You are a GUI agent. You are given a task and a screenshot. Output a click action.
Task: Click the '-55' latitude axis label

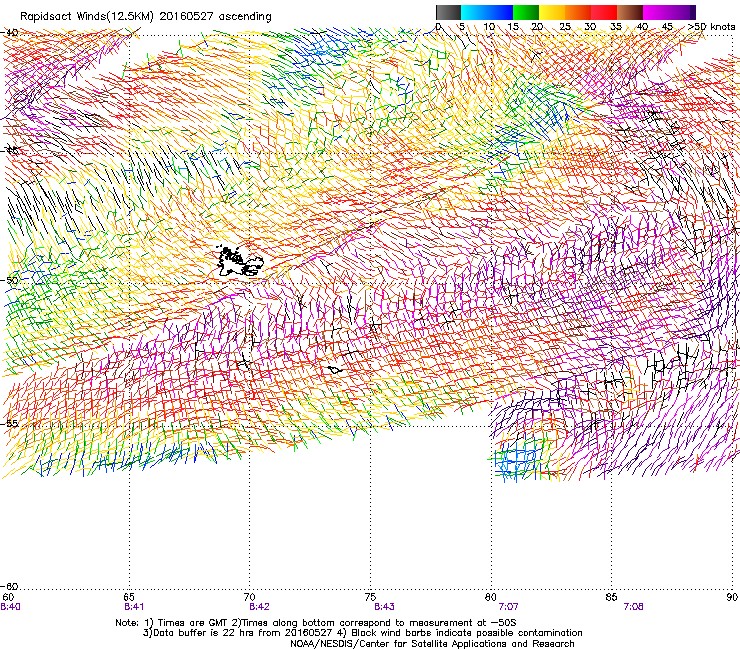point(10,423)
